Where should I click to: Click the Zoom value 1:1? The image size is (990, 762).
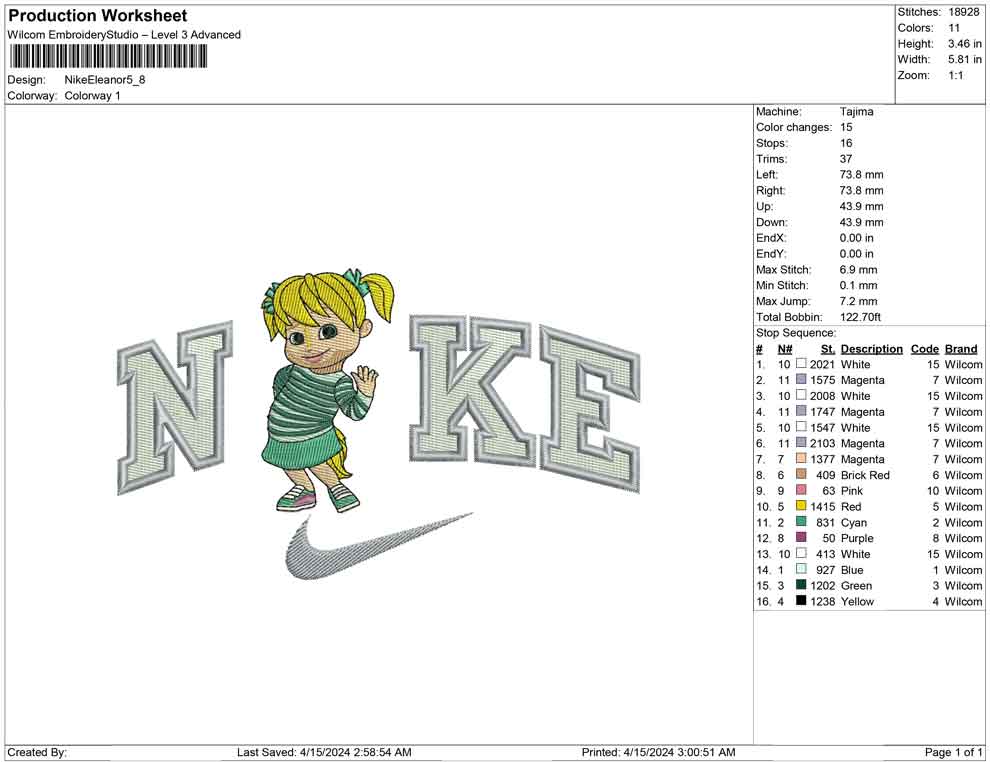click(x=956, y=75)
